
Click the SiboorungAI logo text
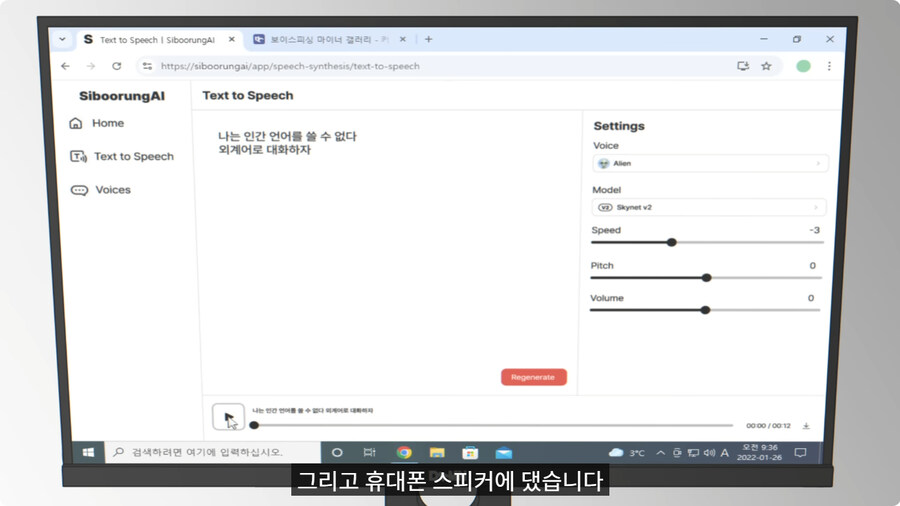coord(122,96)
